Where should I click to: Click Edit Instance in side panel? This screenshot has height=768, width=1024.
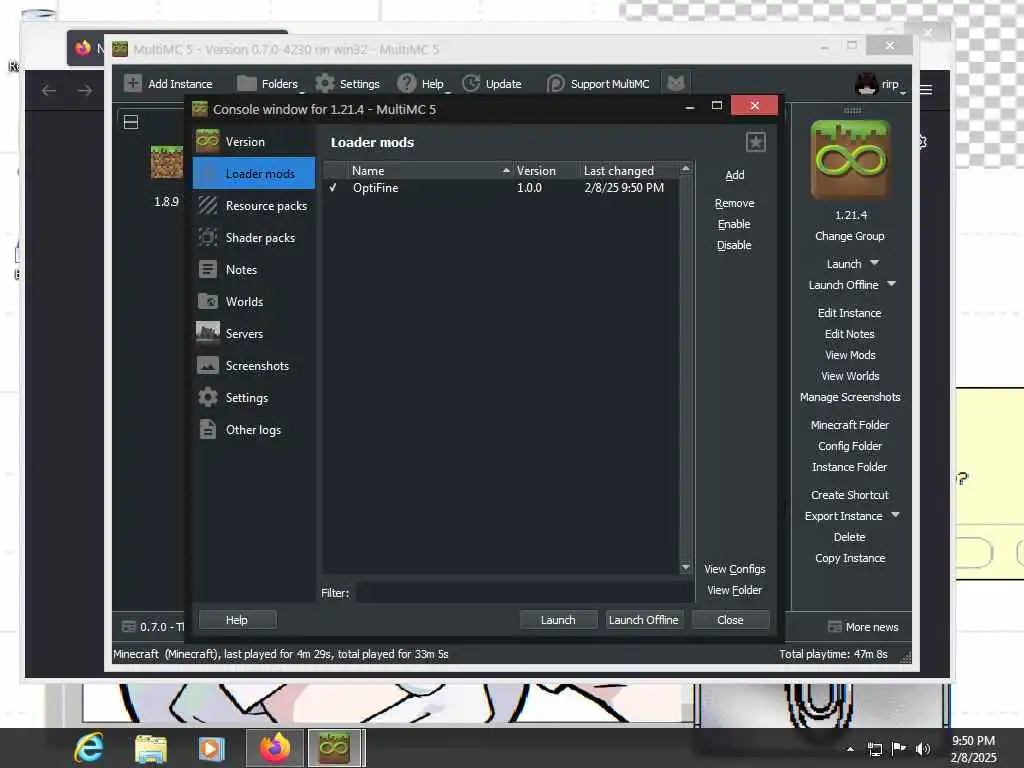[850, 313]
